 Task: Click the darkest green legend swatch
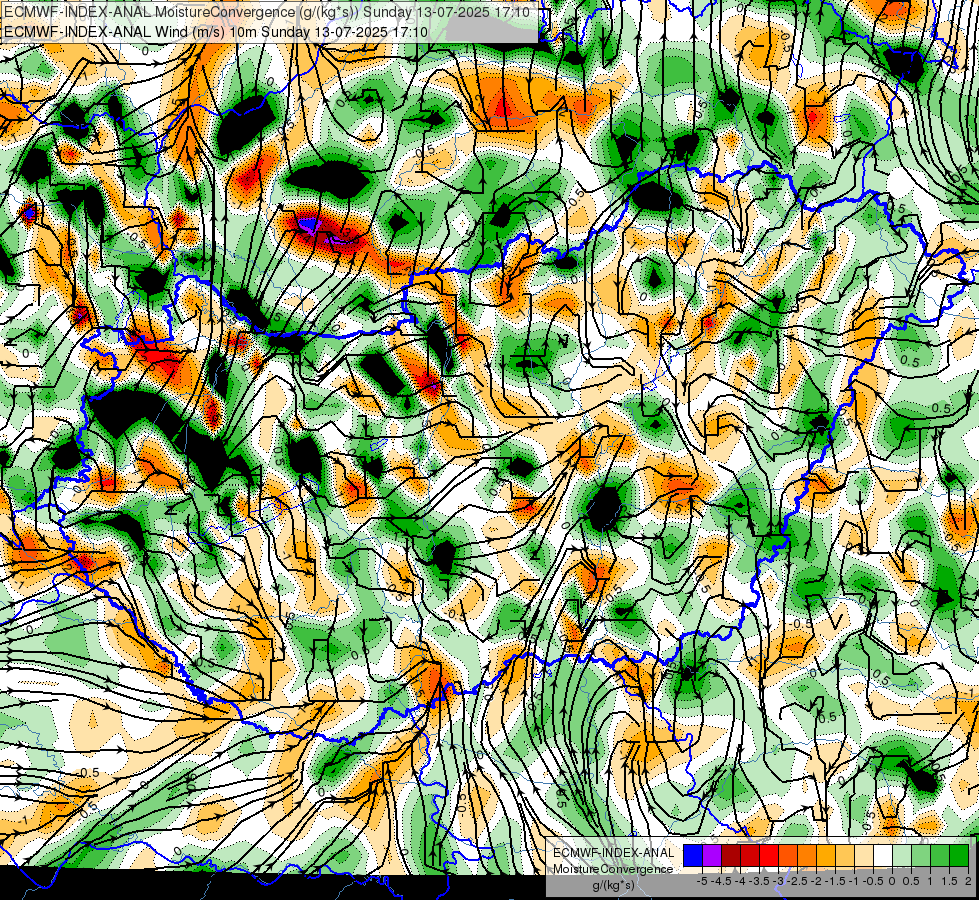959,856
